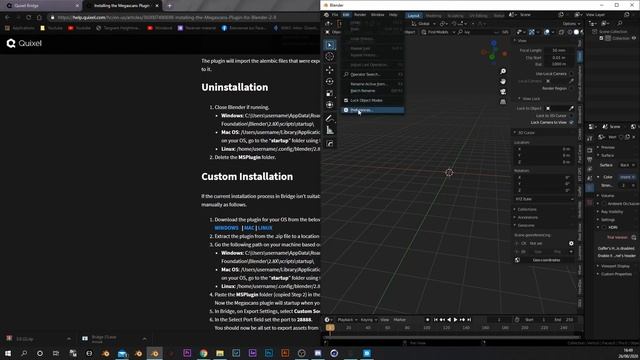Select the Add Cube tool
The width and height of the screenshot is (640, 360).
click(330, 144)
